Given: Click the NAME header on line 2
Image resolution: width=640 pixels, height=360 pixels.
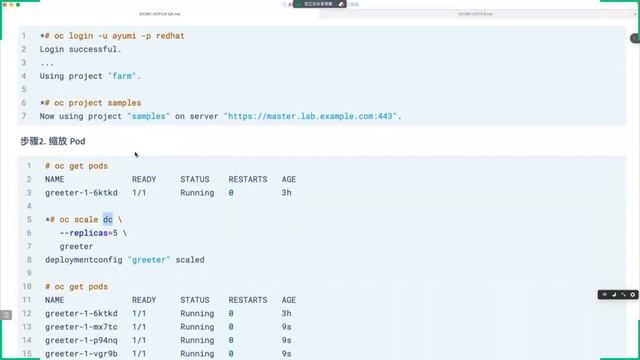Looking at the screenshot, I should [x=55, y=180].
